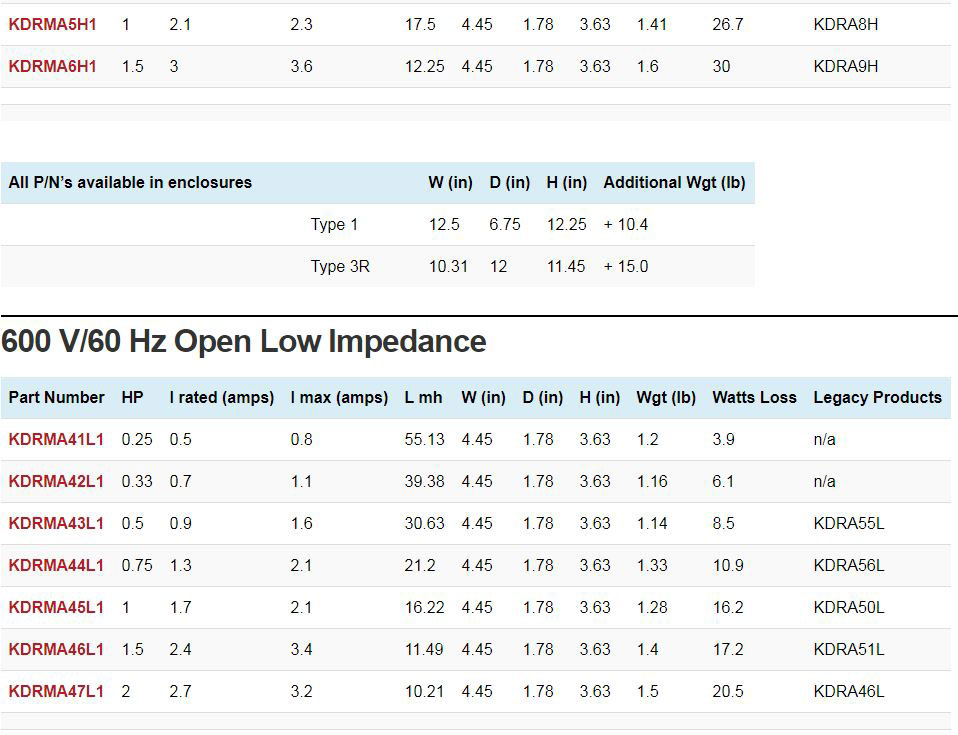The height and width of the screenshot is (735, 958).
Task: Click watts loss value '3.9'
Action: [723, 439]
